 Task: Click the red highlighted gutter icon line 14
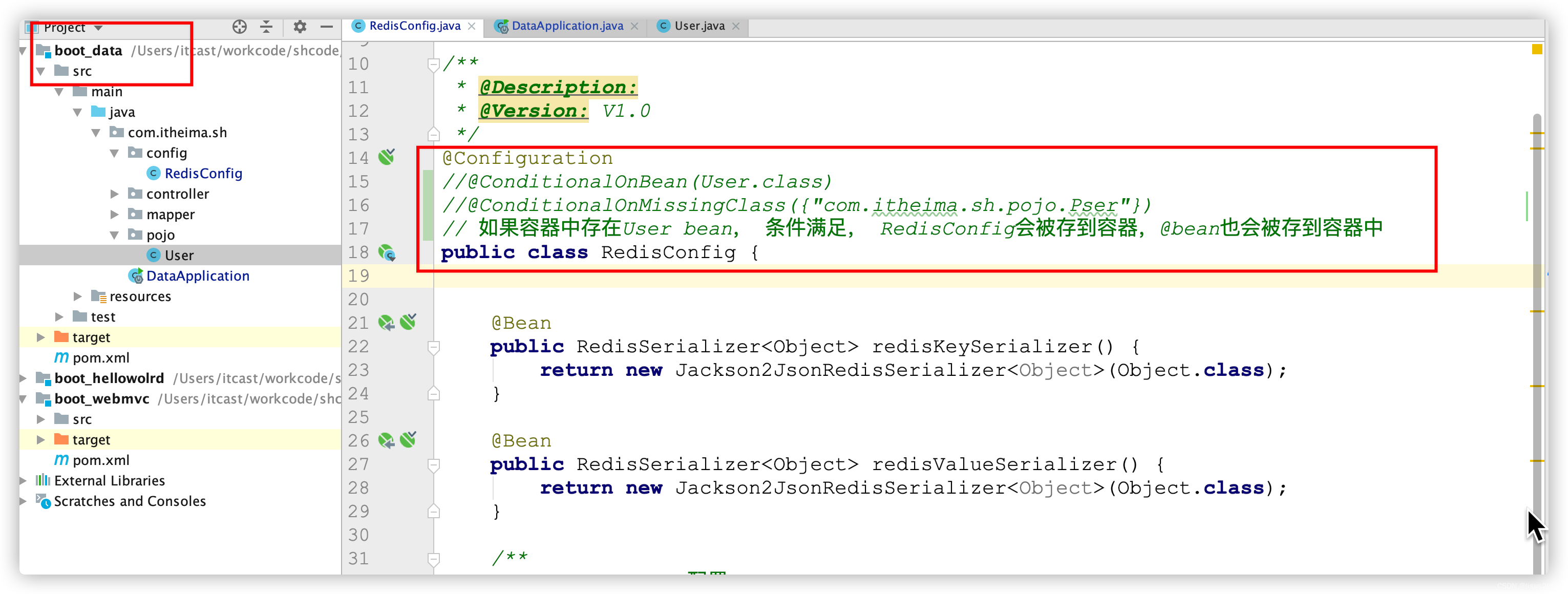click(x=386, y=158)
